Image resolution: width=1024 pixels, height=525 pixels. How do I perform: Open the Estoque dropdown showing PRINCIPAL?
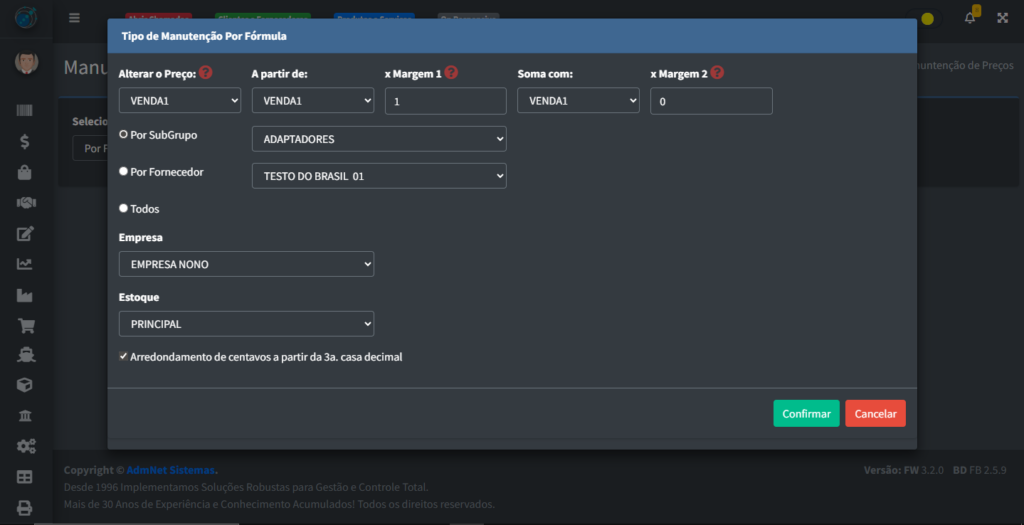click(x=246, y=324)
